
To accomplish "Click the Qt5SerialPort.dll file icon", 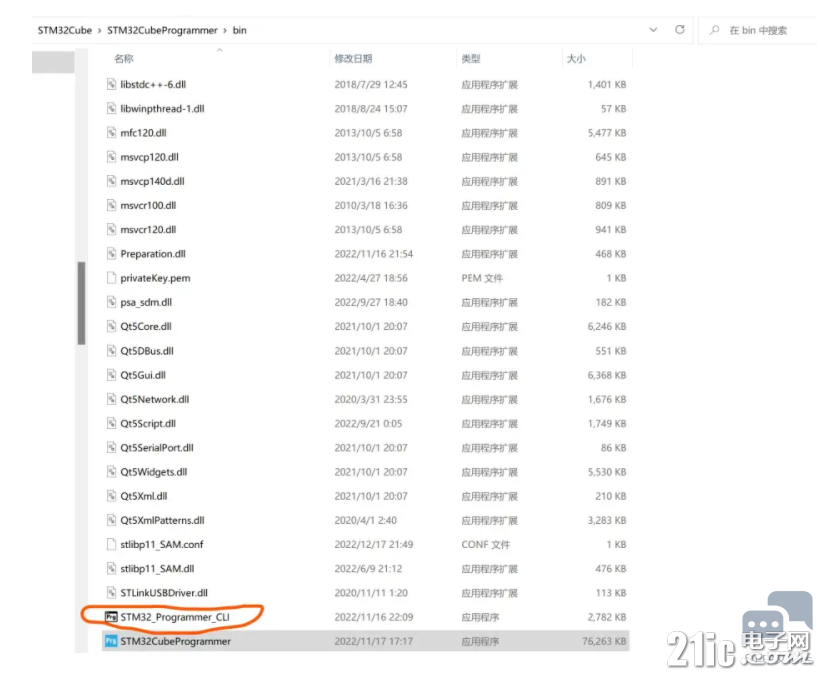I will pyautogui.click(x=111, y=447).
